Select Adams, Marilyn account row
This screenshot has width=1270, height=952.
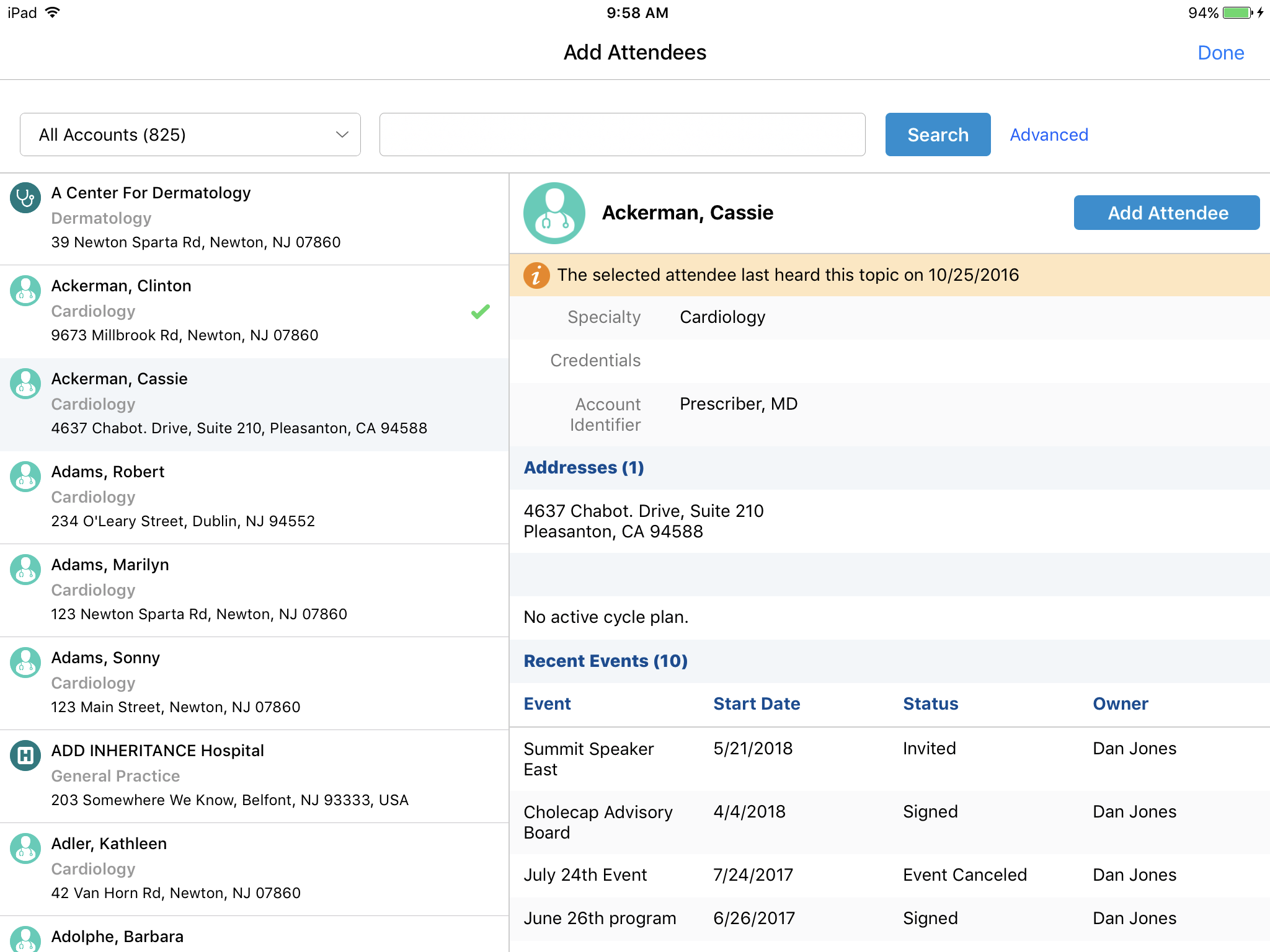coord(254,589)
